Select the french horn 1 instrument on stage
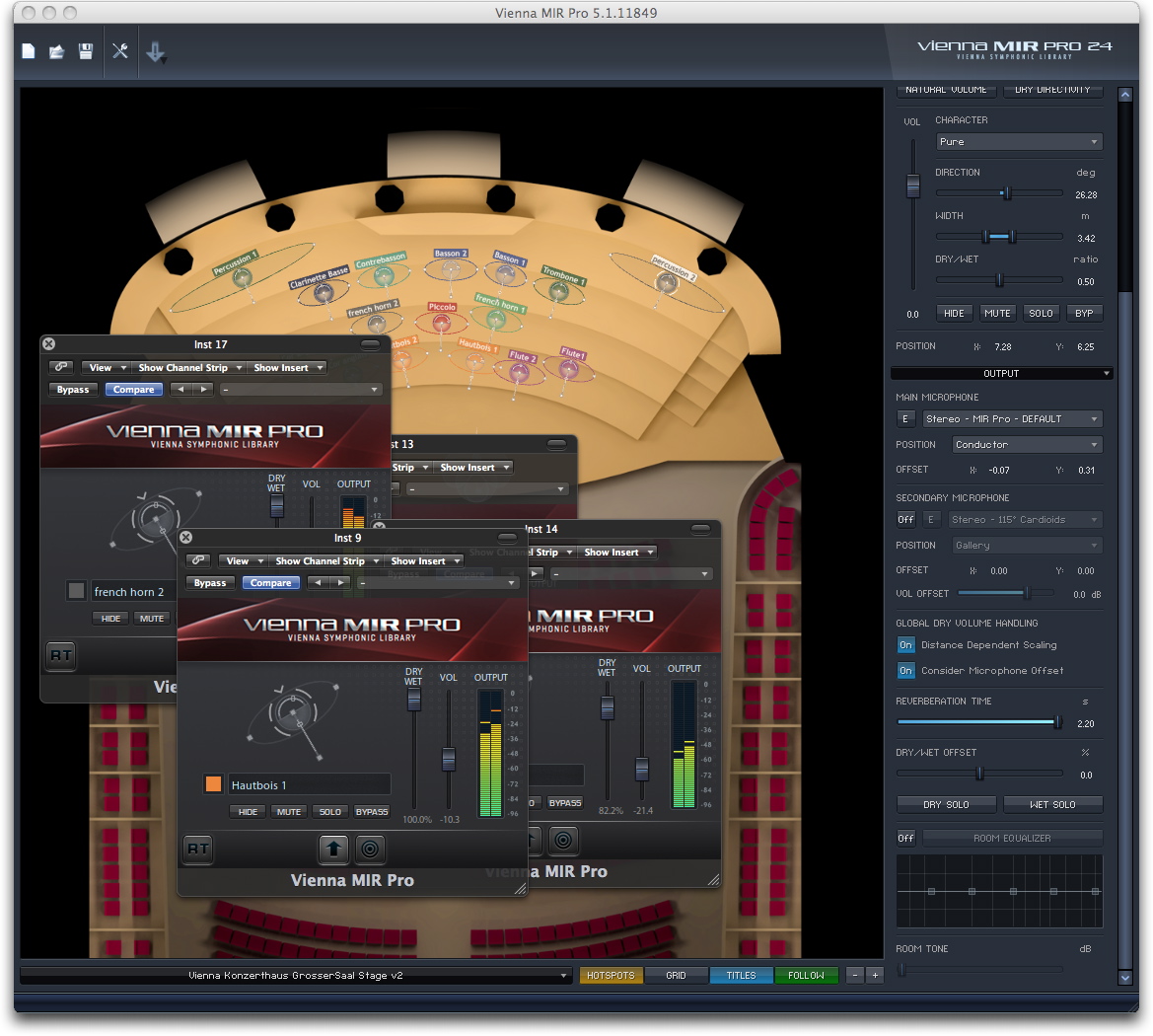 (496, 319)
